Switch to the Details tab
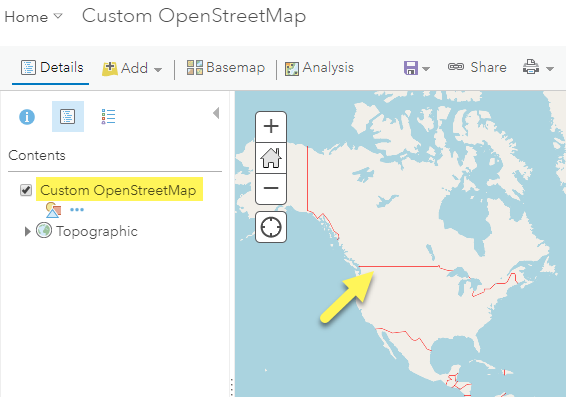This screenshot has width=566, height=397. pos(52,67)
